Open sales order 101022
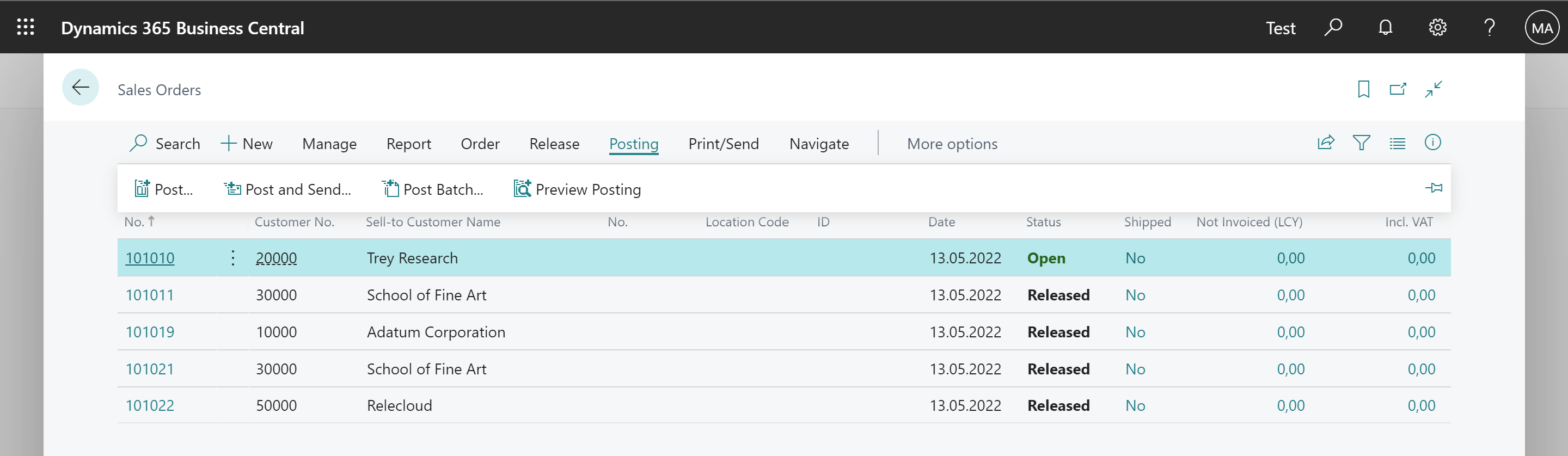This screenshot has height=456, width=1568. point(150,405)
